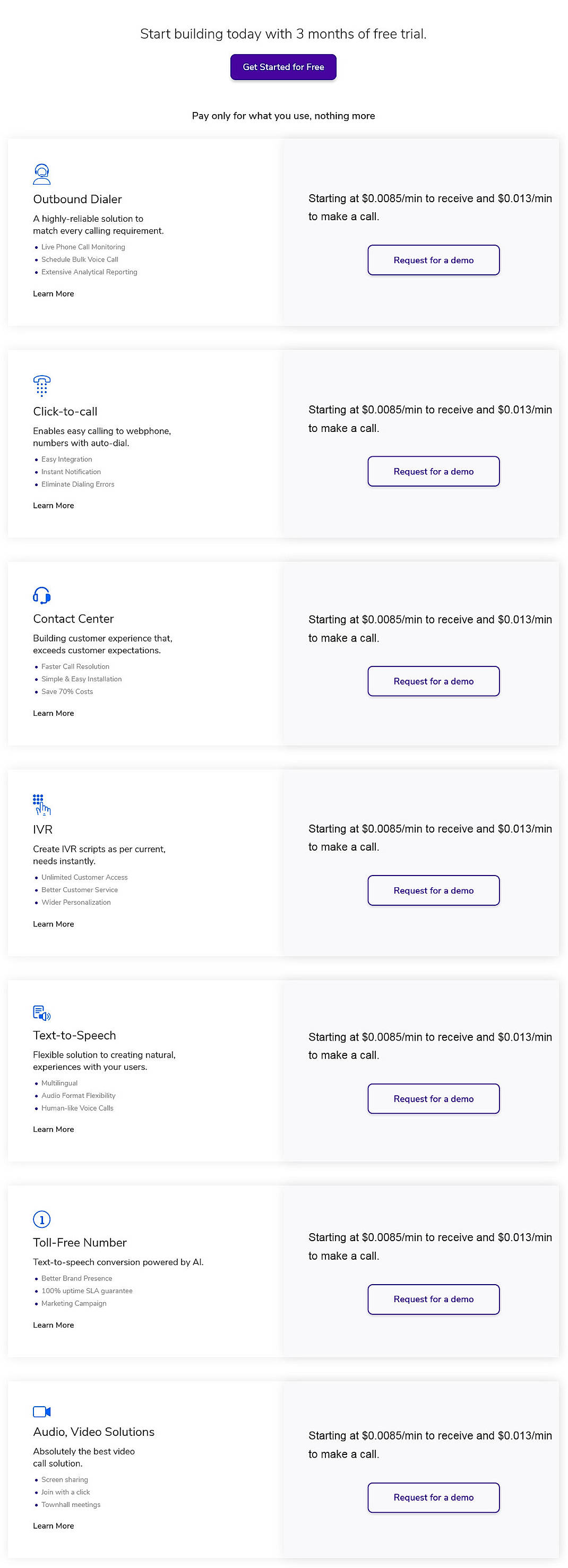
Task: Click the Save 70% Costs bullet
Action: 67,691
